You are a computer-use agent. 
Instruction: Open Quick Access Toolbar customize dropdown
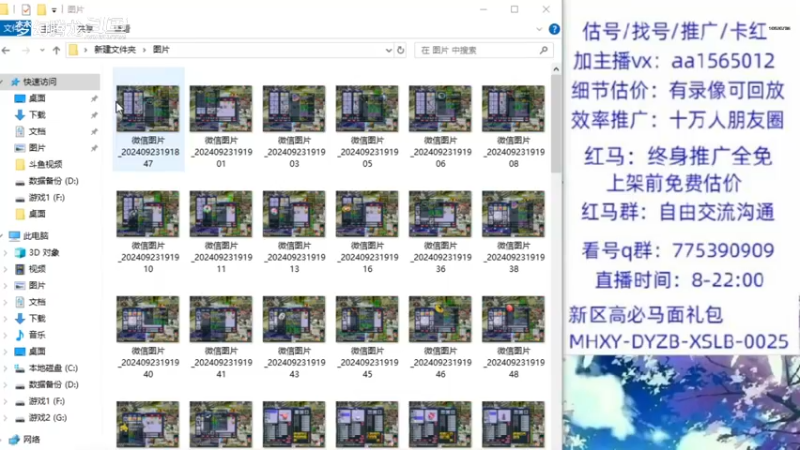pyautogui.click(x=54, y=9)
